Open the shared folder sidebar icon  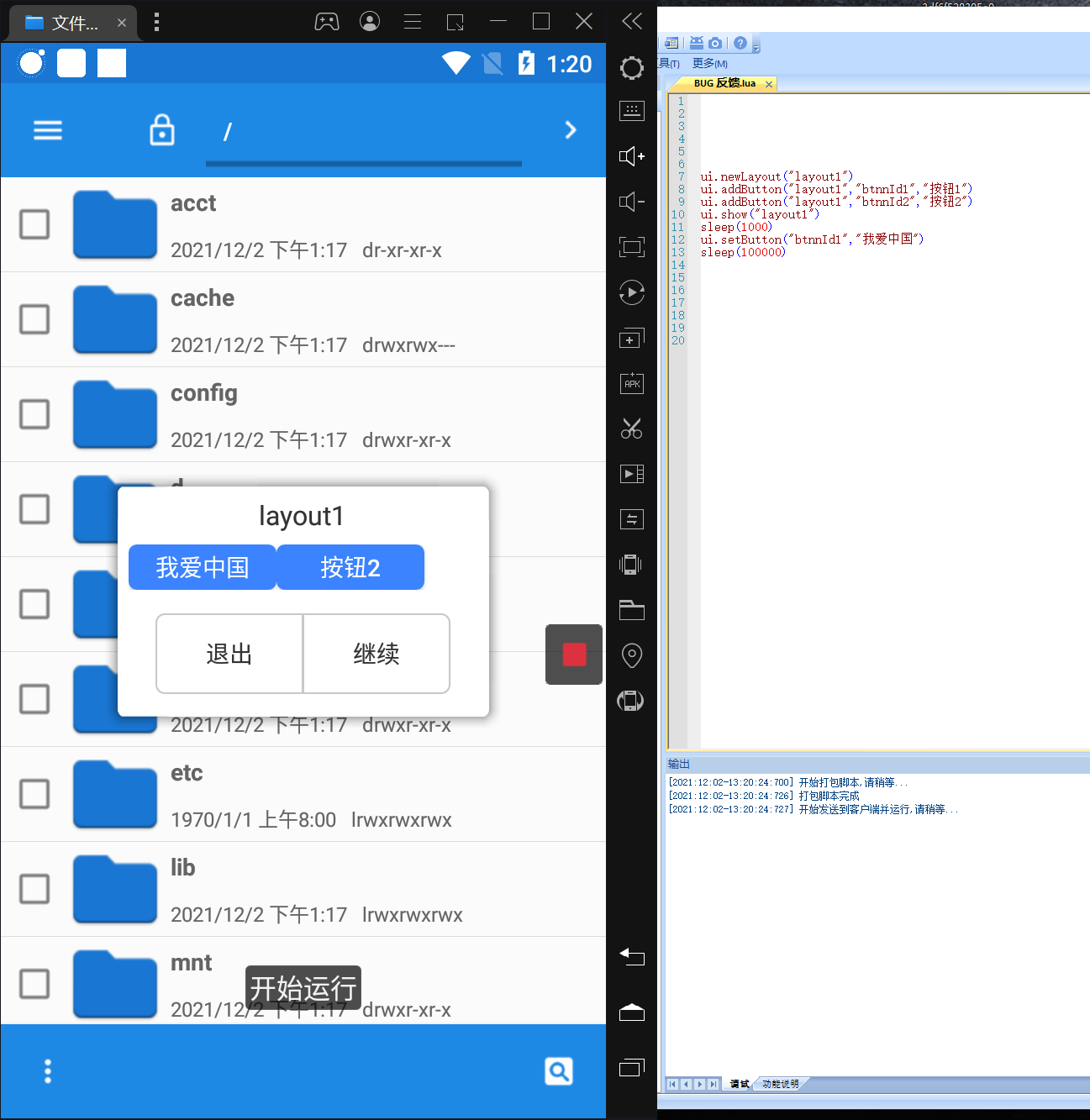632,610
